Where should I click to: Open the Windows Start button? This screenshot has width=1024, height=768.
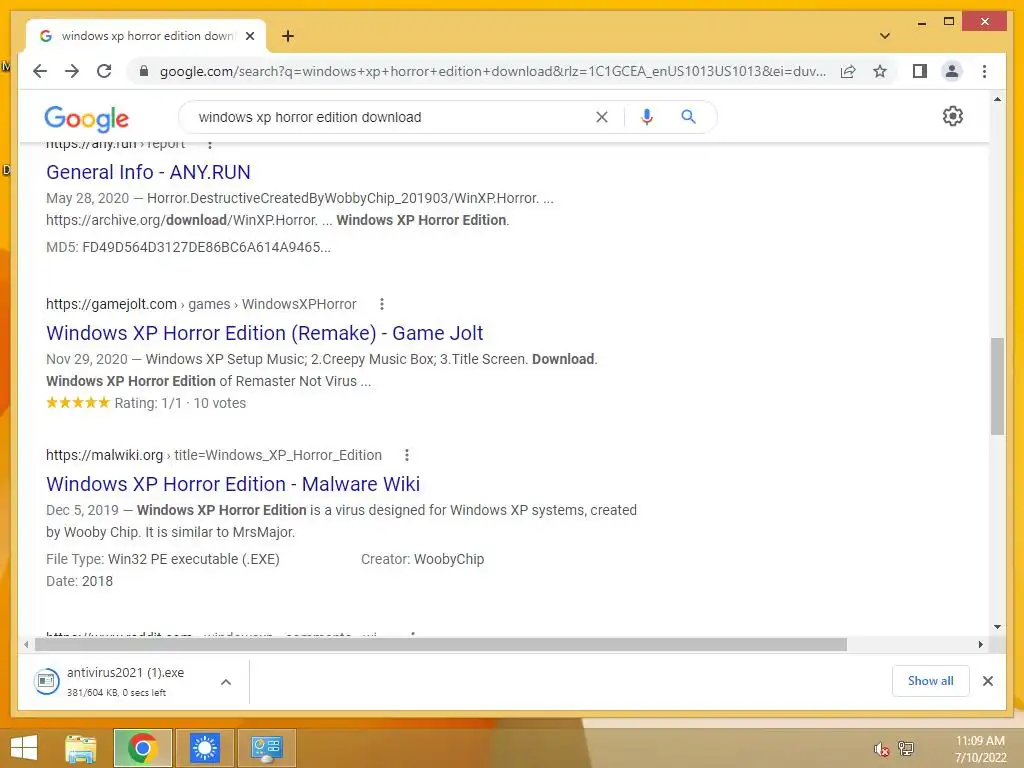click(24, 748)
